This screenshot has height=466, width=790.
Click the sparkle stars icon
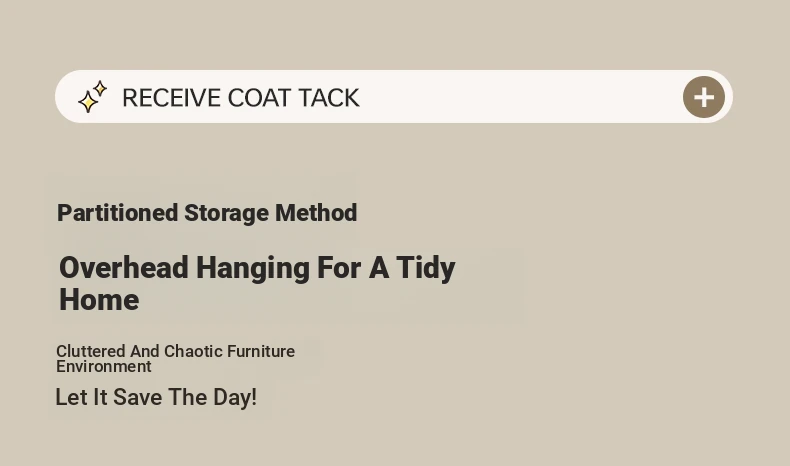point(92,97)
